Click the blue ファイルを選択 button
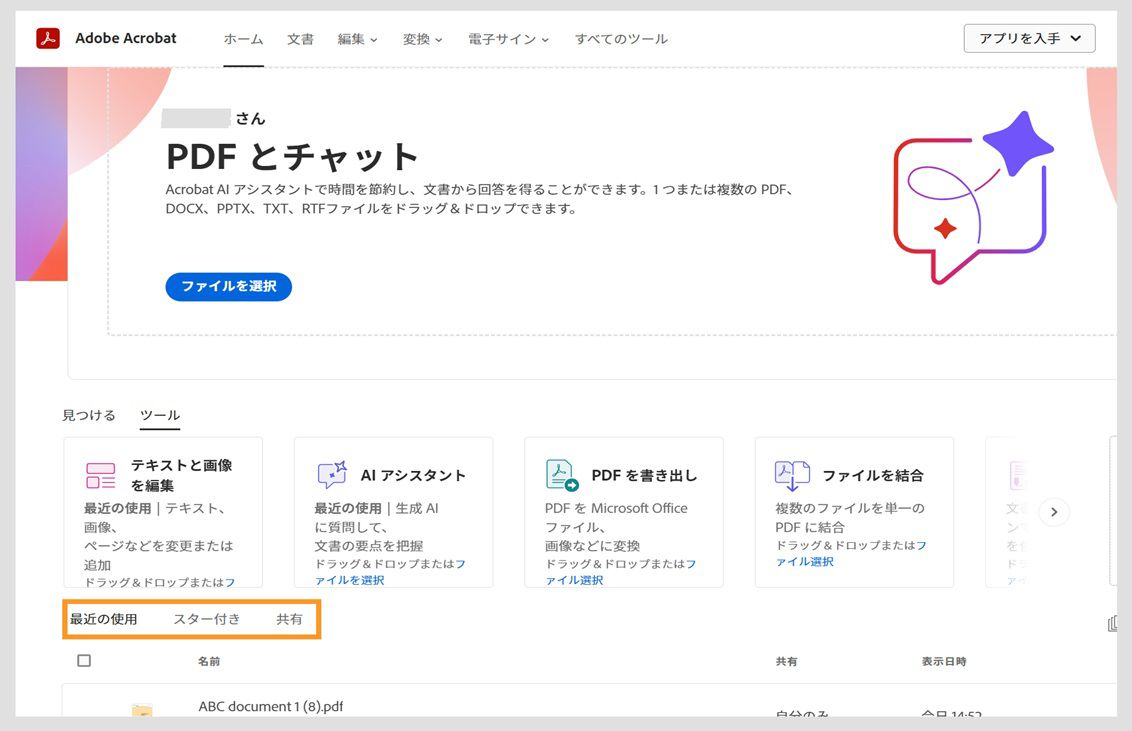The height and width of the screenshot is (731, 1132). (x=228, y=287)
